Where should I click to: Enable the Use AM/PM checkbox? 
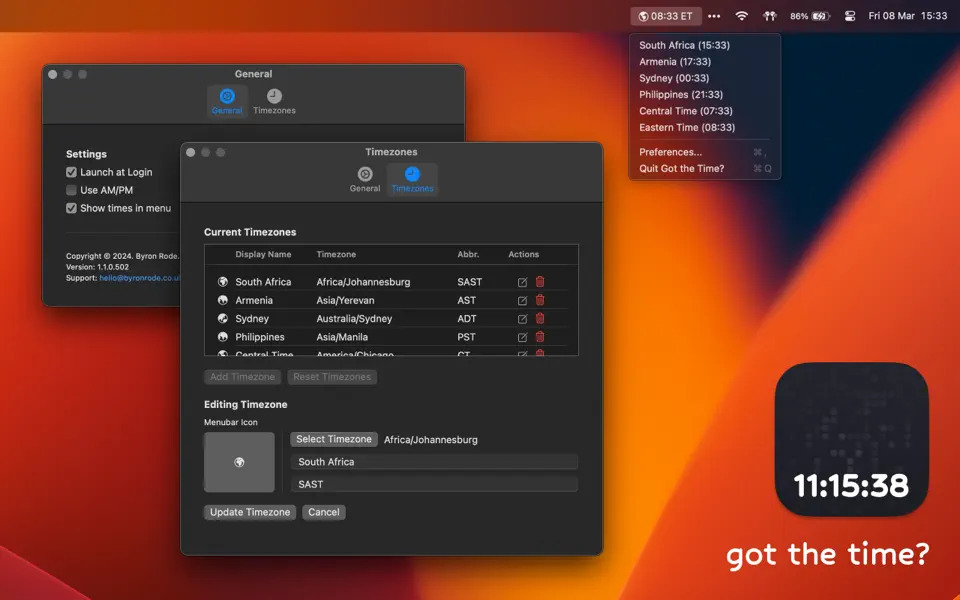tap(72, 190)
